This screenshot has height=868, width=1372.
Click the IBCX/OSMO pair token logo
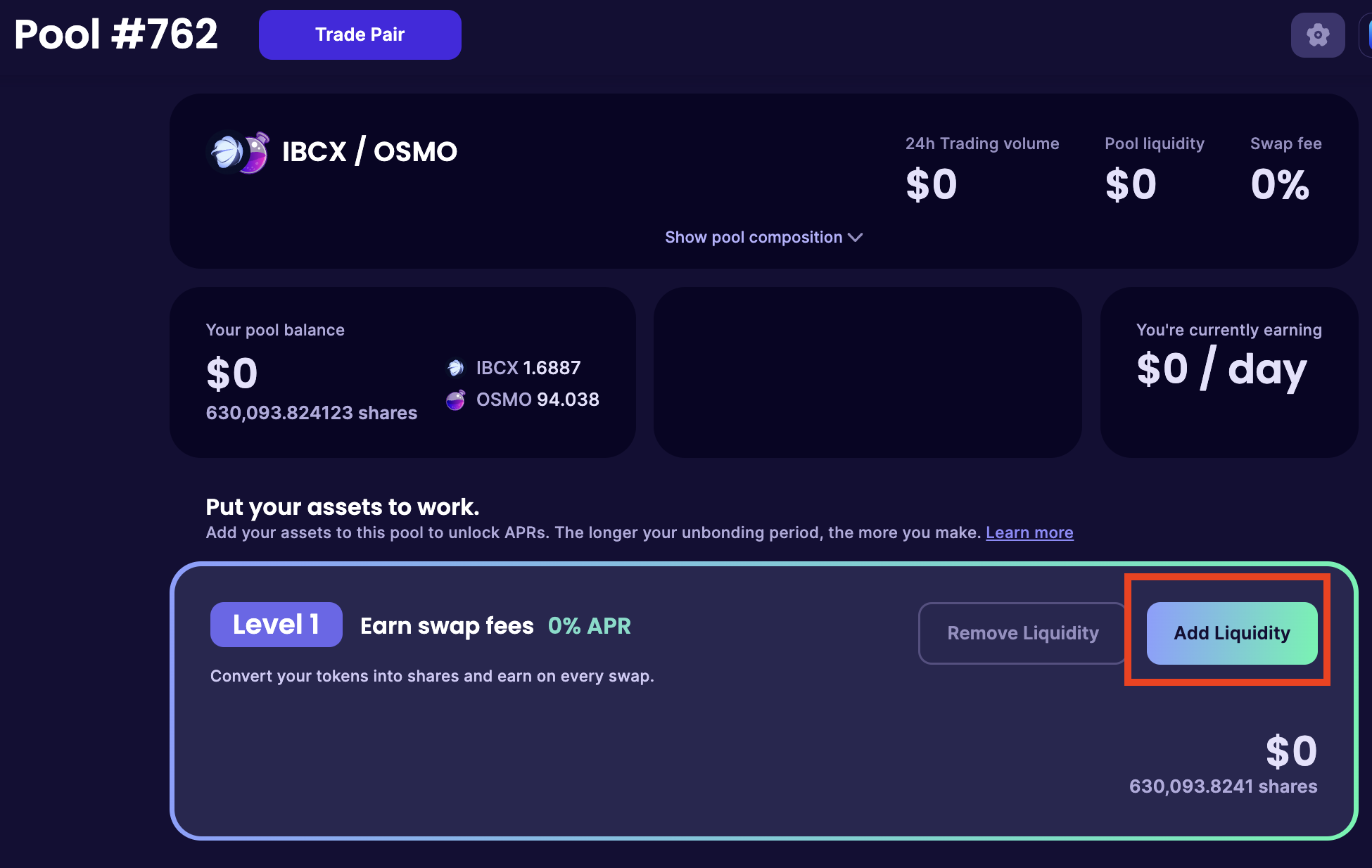point(239,152)
